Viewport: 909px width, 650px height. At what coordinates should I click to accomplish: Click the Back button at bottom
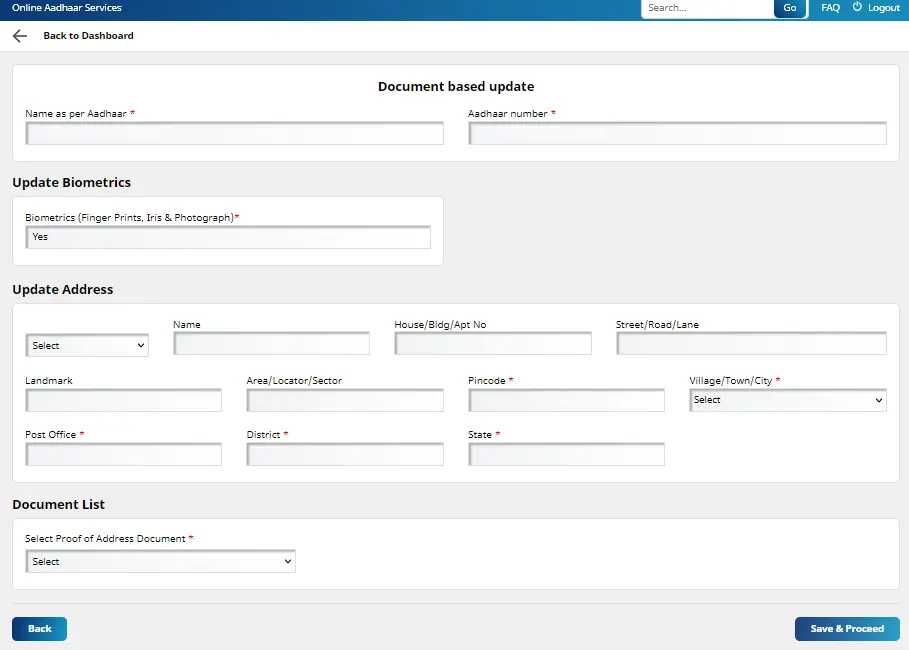point(39,629)
